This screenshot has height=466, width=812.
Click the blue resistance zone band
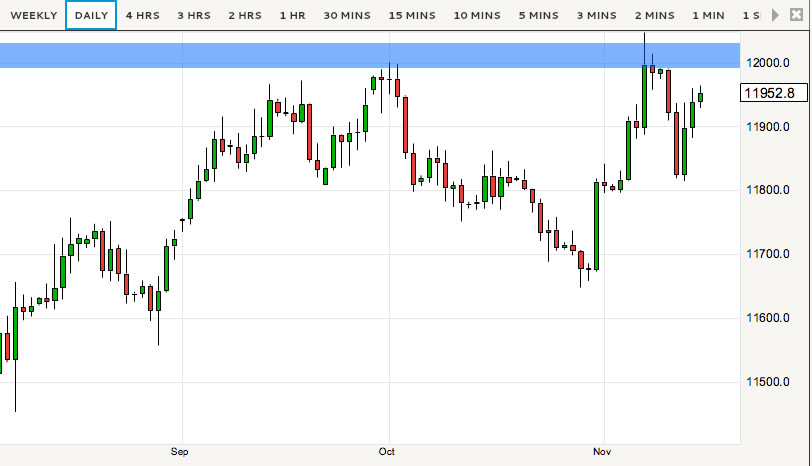tap(370, 55)
